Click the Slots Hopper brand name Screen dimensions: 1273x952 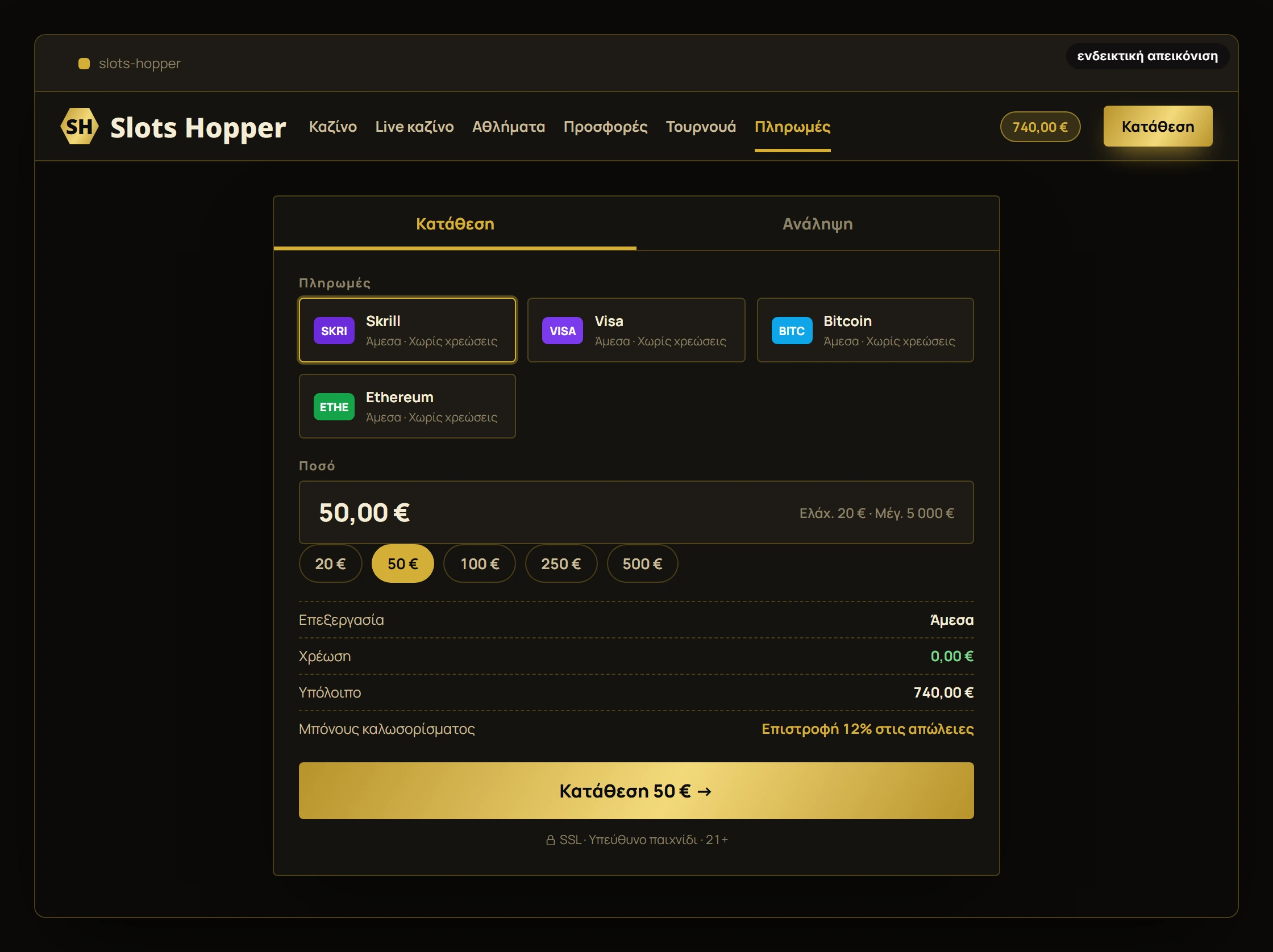coord(198,128)
